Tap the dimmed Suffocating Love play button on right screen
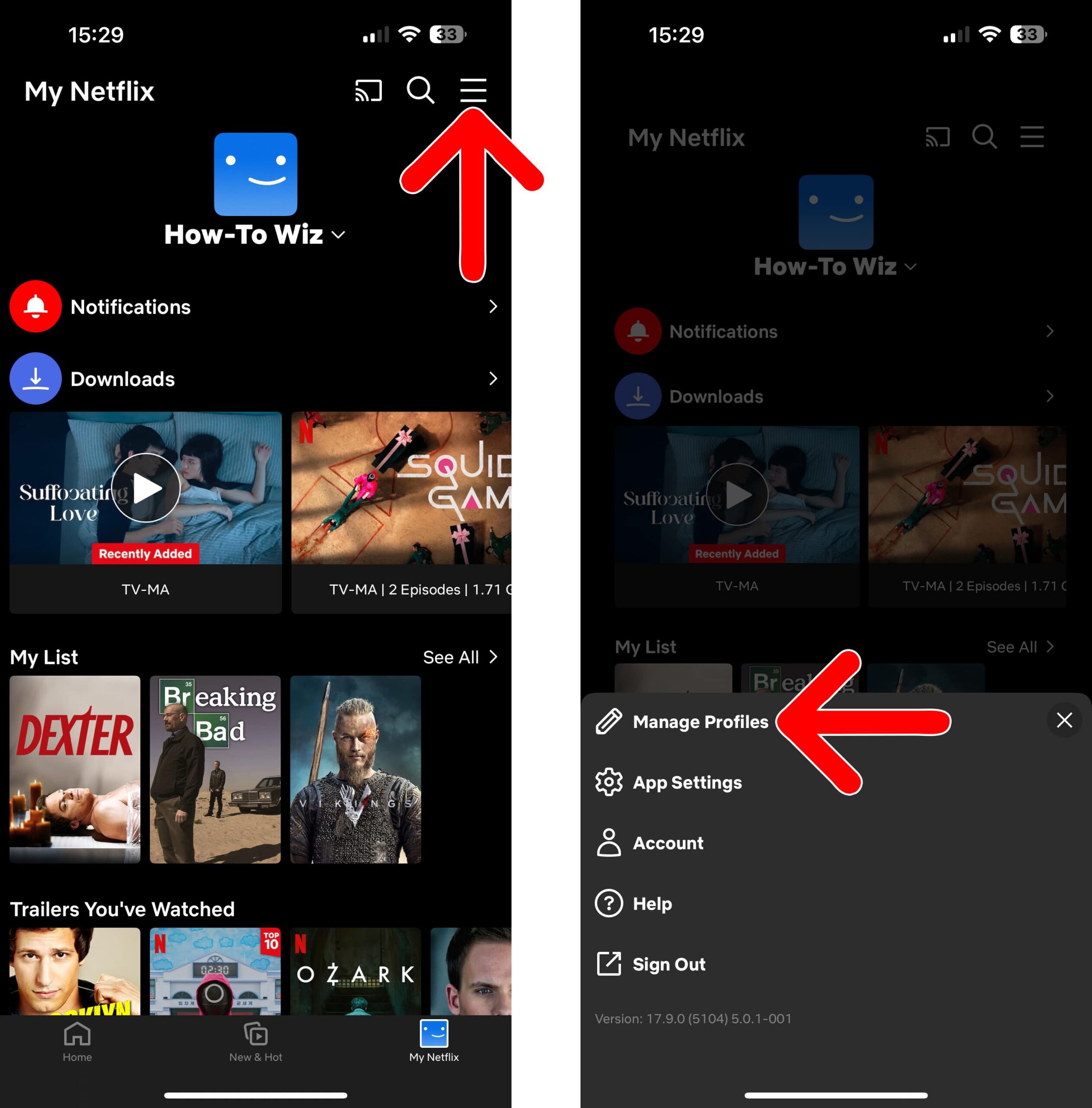 click(737, 495)
